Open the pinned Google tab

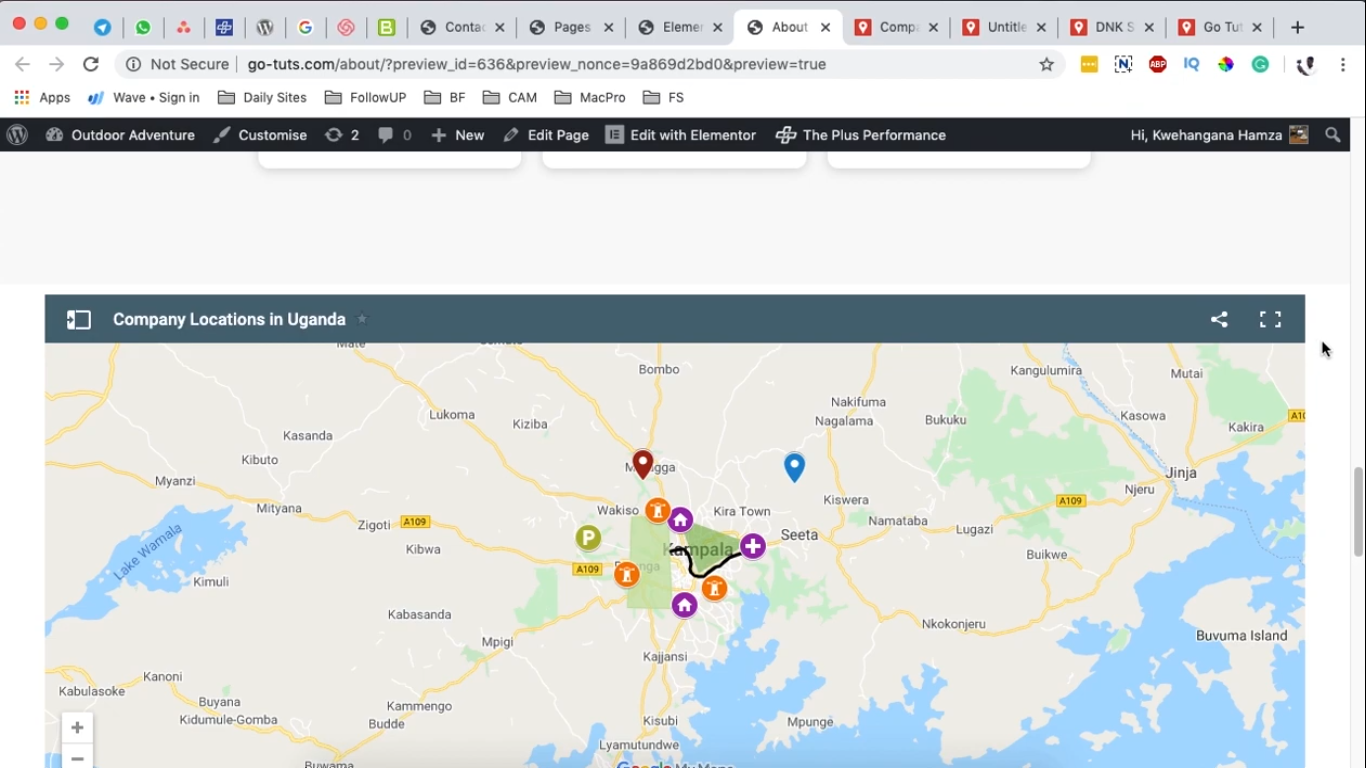click(x=305, y=27)
